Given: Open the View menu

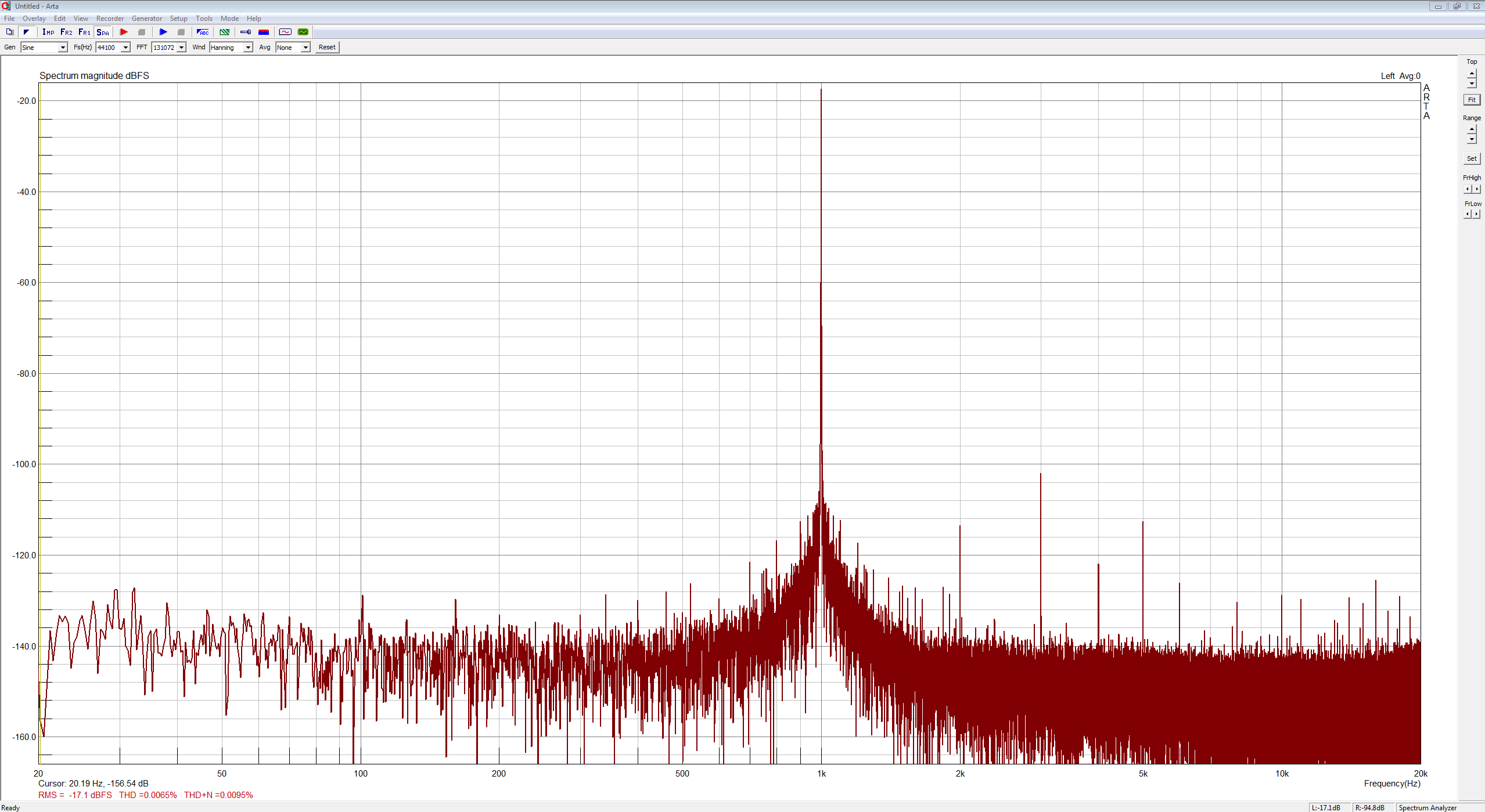Looking at the screenshot, I should 81,19.
